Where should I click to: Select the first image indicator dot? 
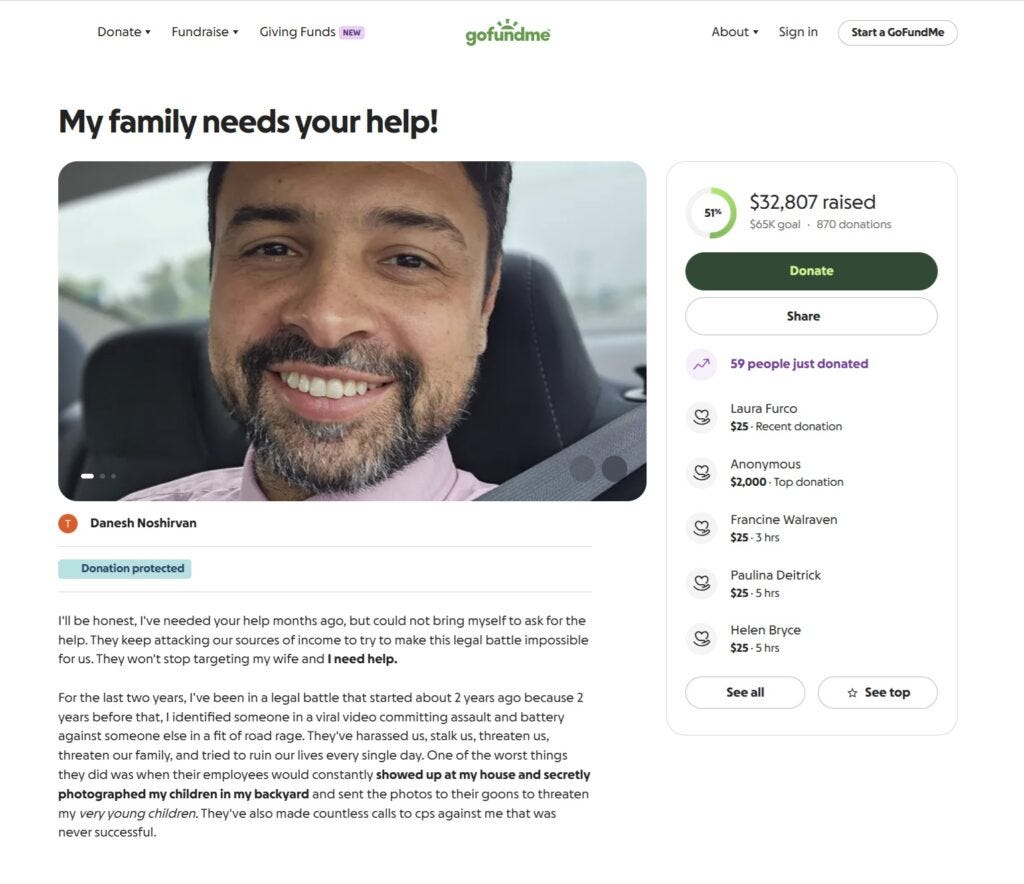coord(87,476)
